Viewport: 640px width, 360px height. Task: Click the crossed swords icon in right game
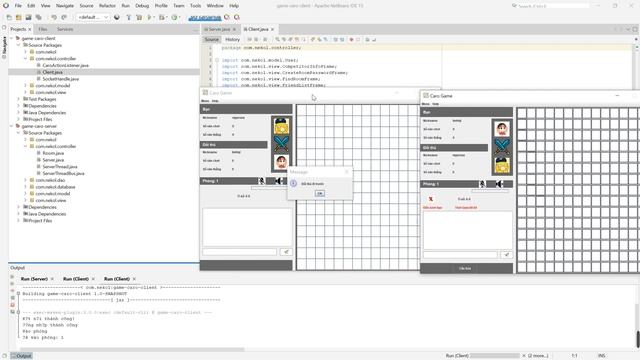pos(502,147)
